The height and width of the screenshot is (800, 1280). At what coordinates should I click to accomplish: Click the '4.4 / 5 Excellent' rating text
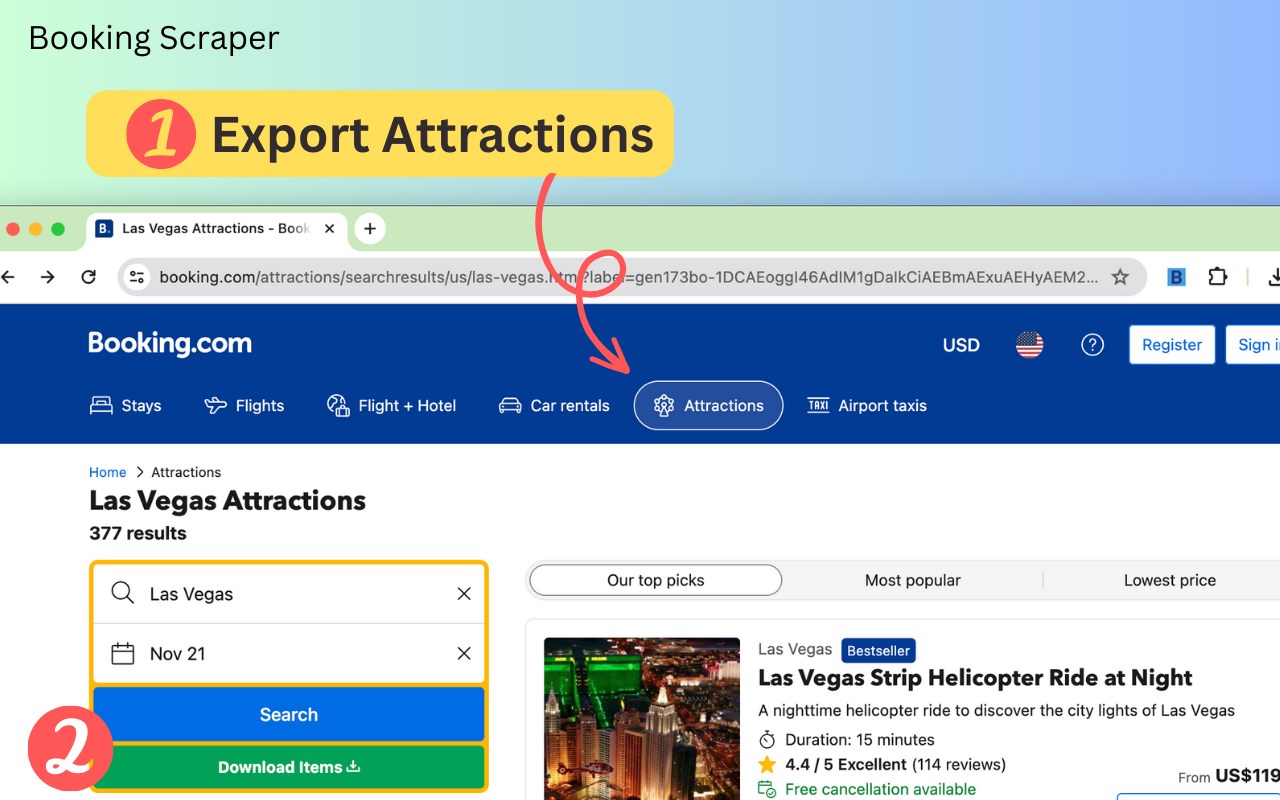(846, 765)
